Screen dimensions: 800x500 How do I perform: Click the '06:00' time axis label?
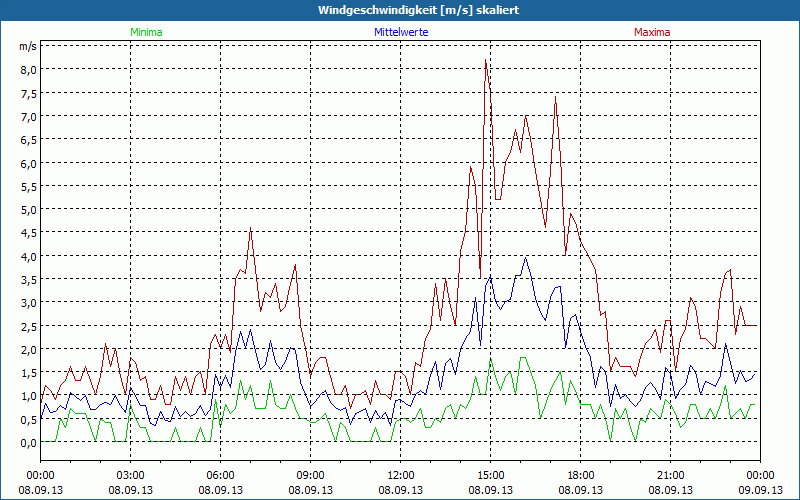pyautogui.click(x=220, y=476)
